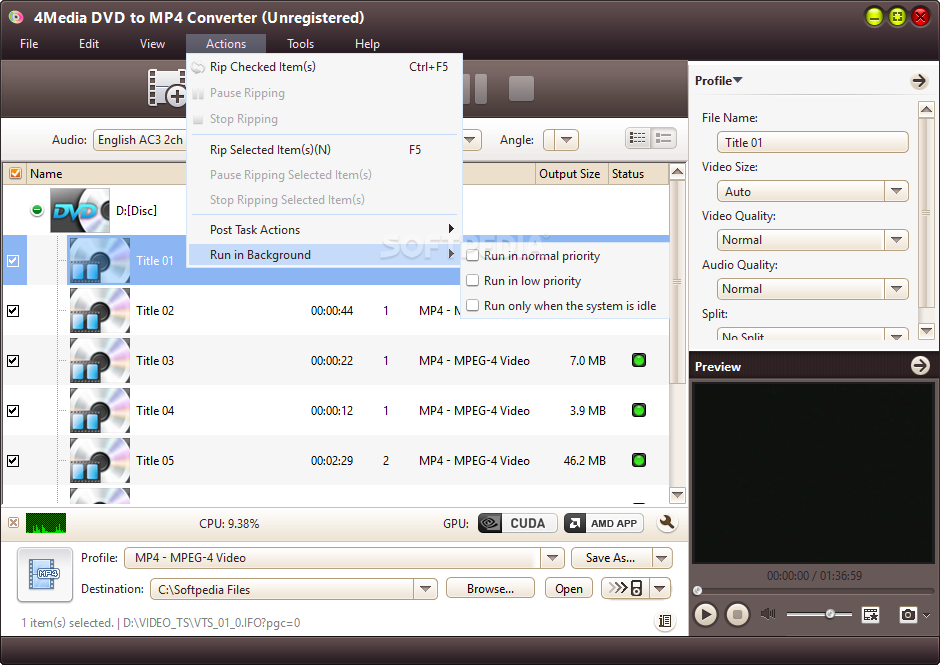The image size is (940, 665).
Task: Click the green status of Title 04
Action: point(639,410)
